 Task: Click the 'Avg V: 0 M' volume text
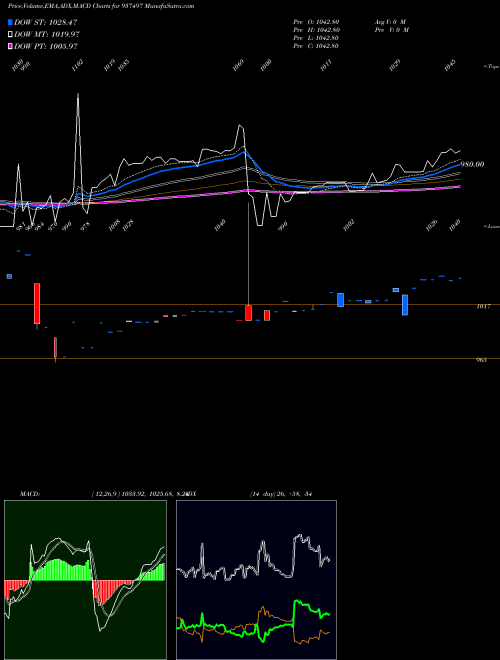coord(390,22)
